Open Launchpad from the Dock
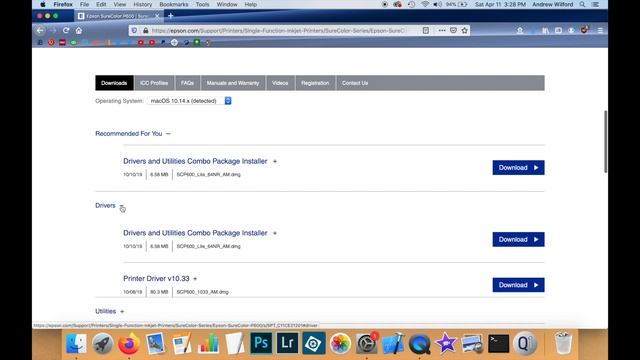The height and width of the screenshot is (360, 640). [102, 343]
